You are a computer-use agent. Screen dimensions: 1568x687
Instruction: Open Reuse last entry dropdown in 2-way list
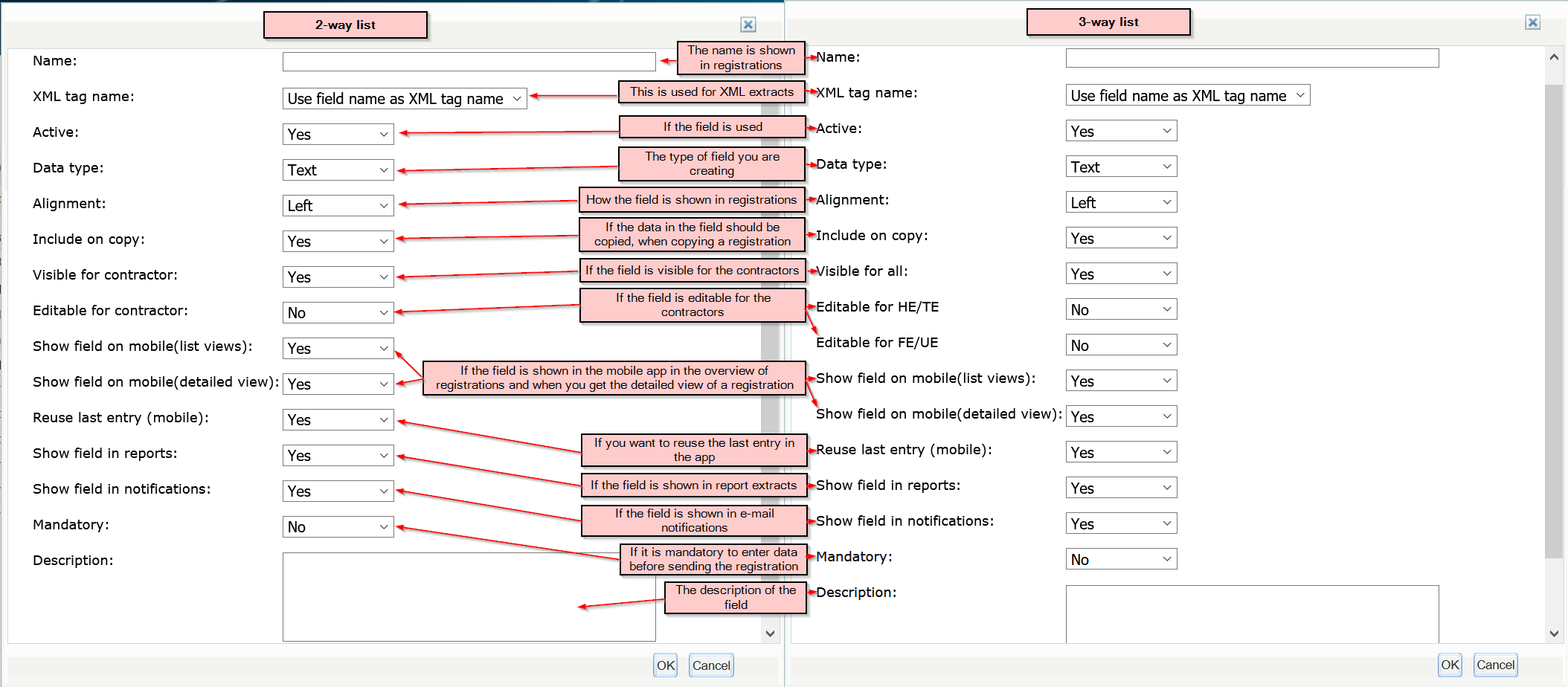pos(338,420)
